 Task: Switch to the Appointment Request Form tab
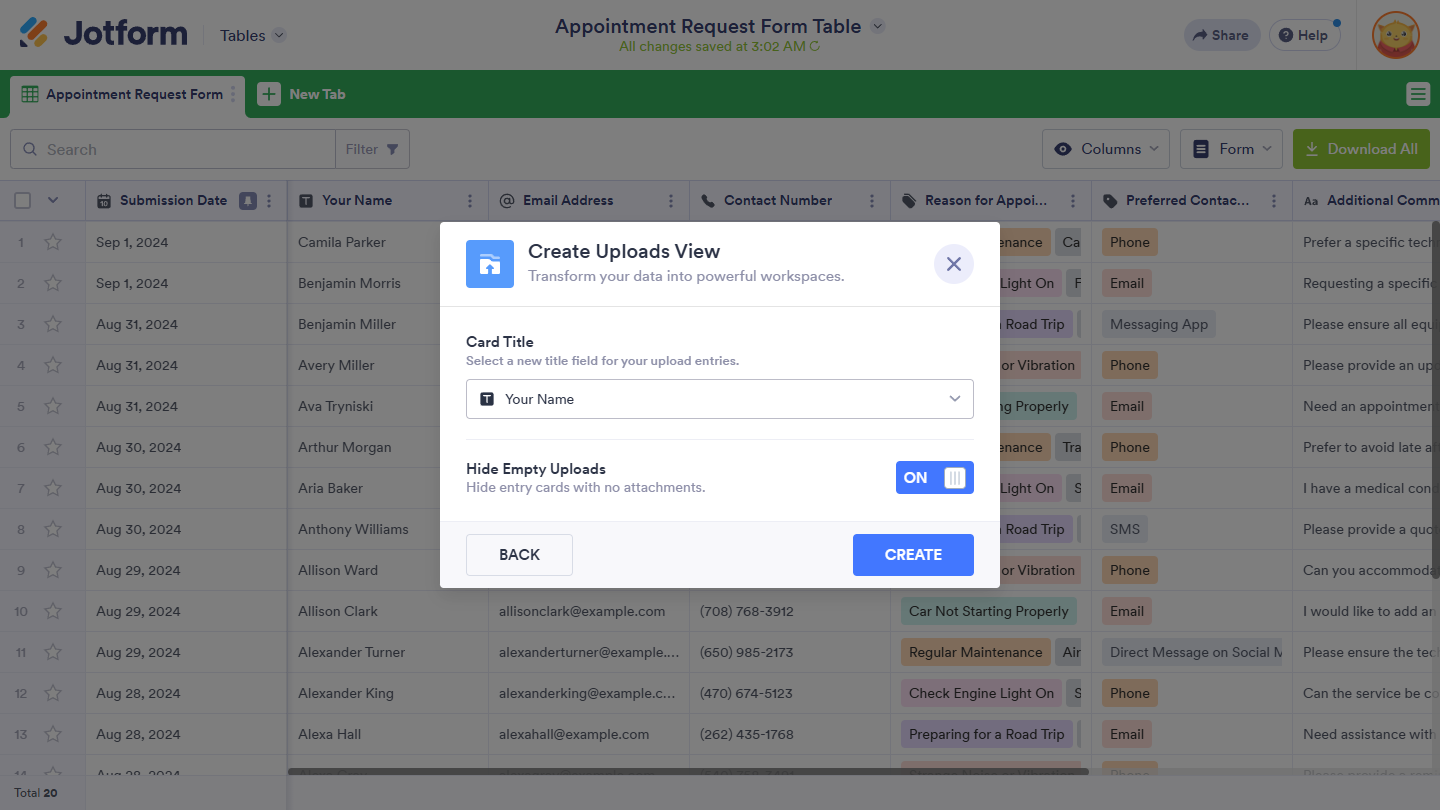tap(126, 94)
